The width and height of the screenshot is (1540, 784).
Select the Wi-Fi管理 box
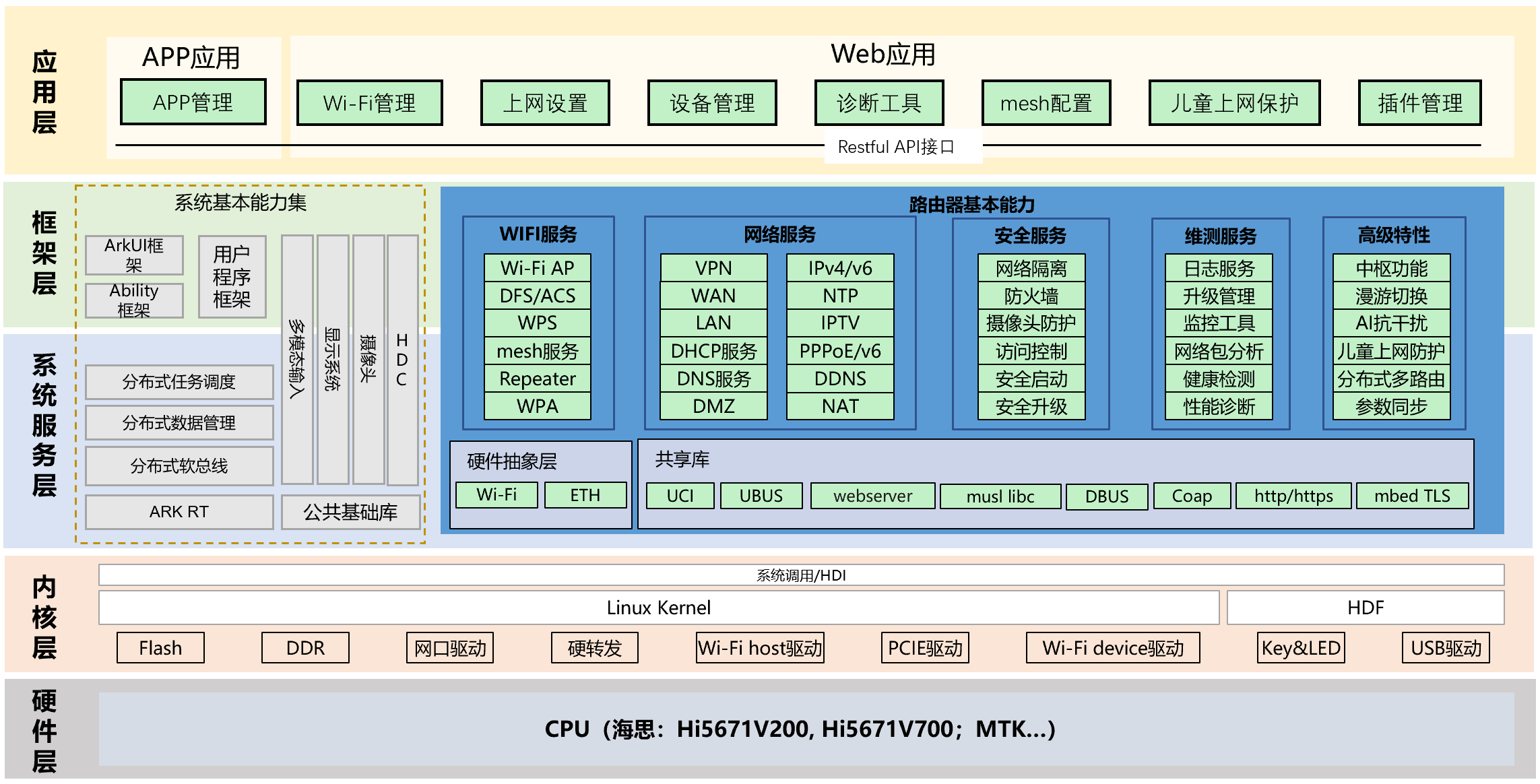pyautogui.click(x=369, y=103)
